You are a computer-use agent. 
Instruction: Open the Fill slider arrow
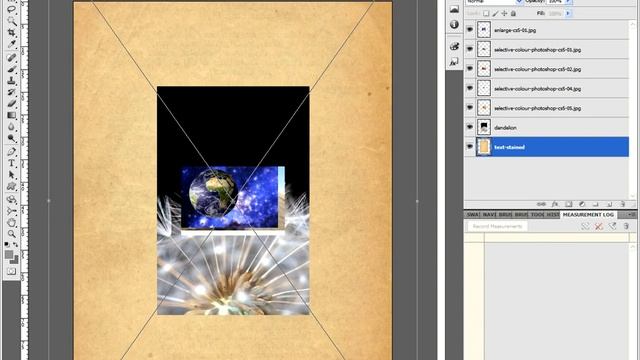point(568,13)
